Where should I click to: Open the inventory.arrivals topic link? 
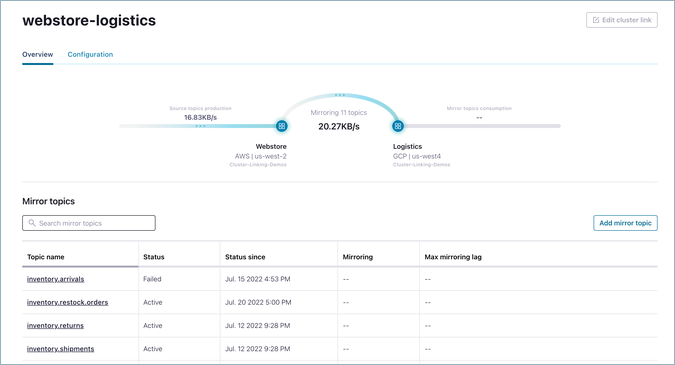[56, 279]
